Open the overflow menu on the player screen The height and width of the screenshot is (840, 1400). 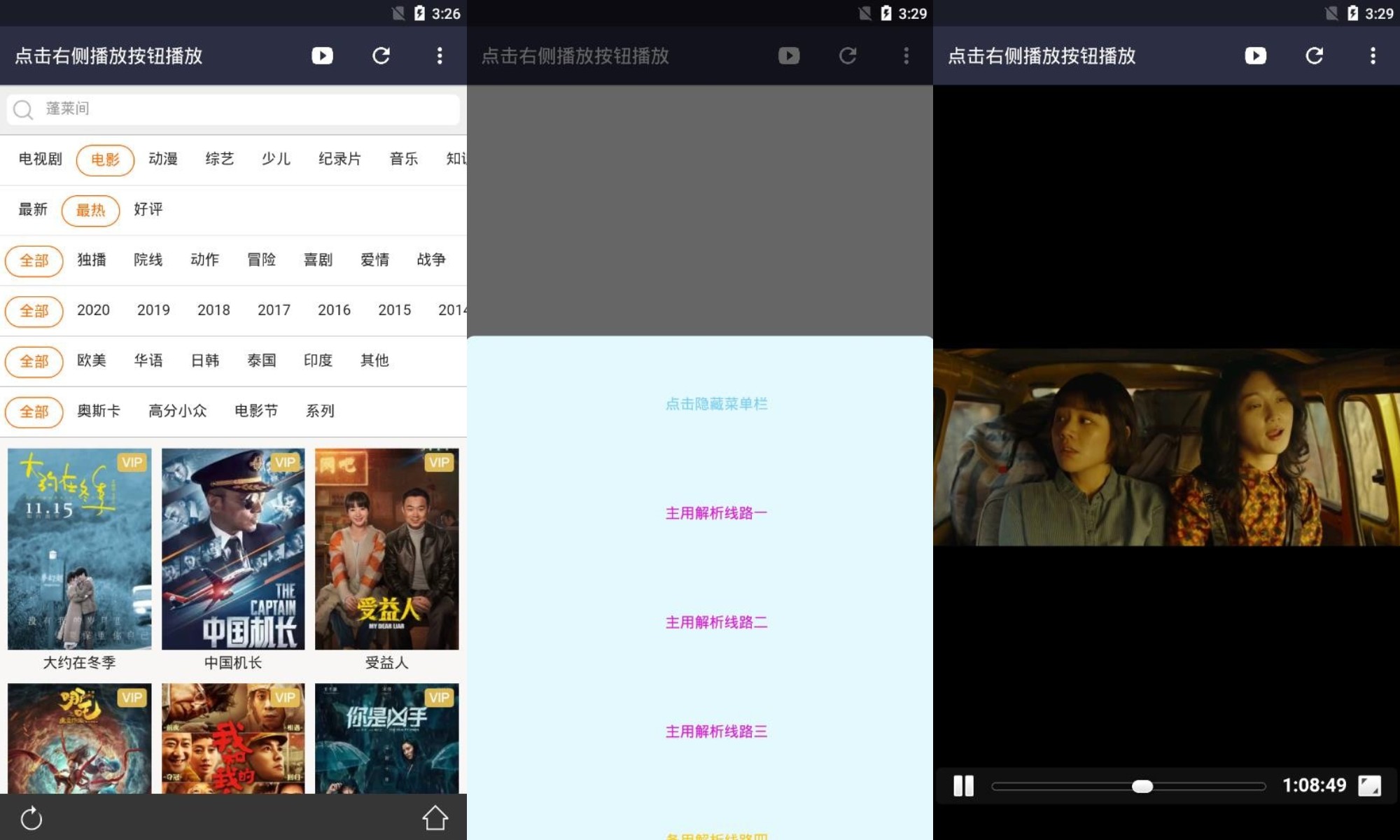point(1373,56)
